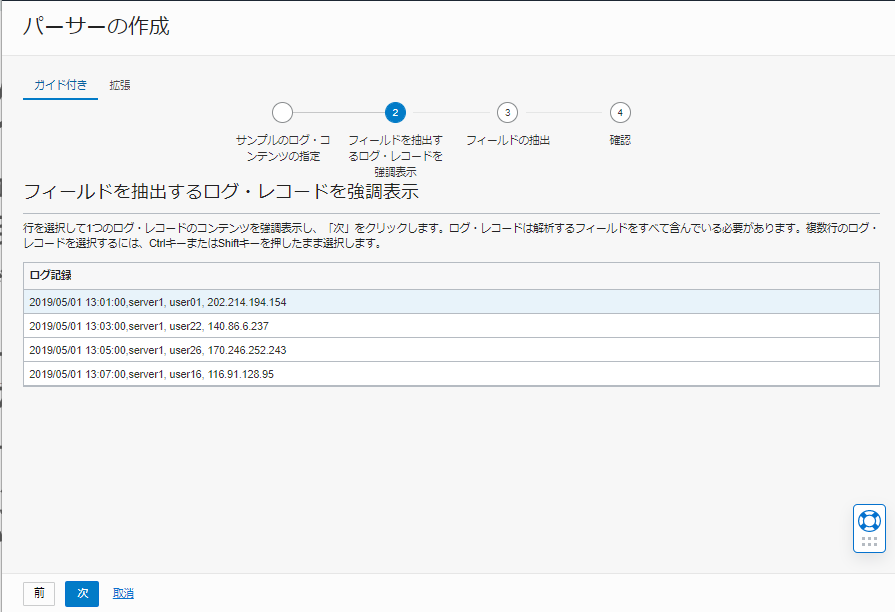Open the 拡張 tab
The width and height of the screenshot is (895, 612).
pos(120,86)
